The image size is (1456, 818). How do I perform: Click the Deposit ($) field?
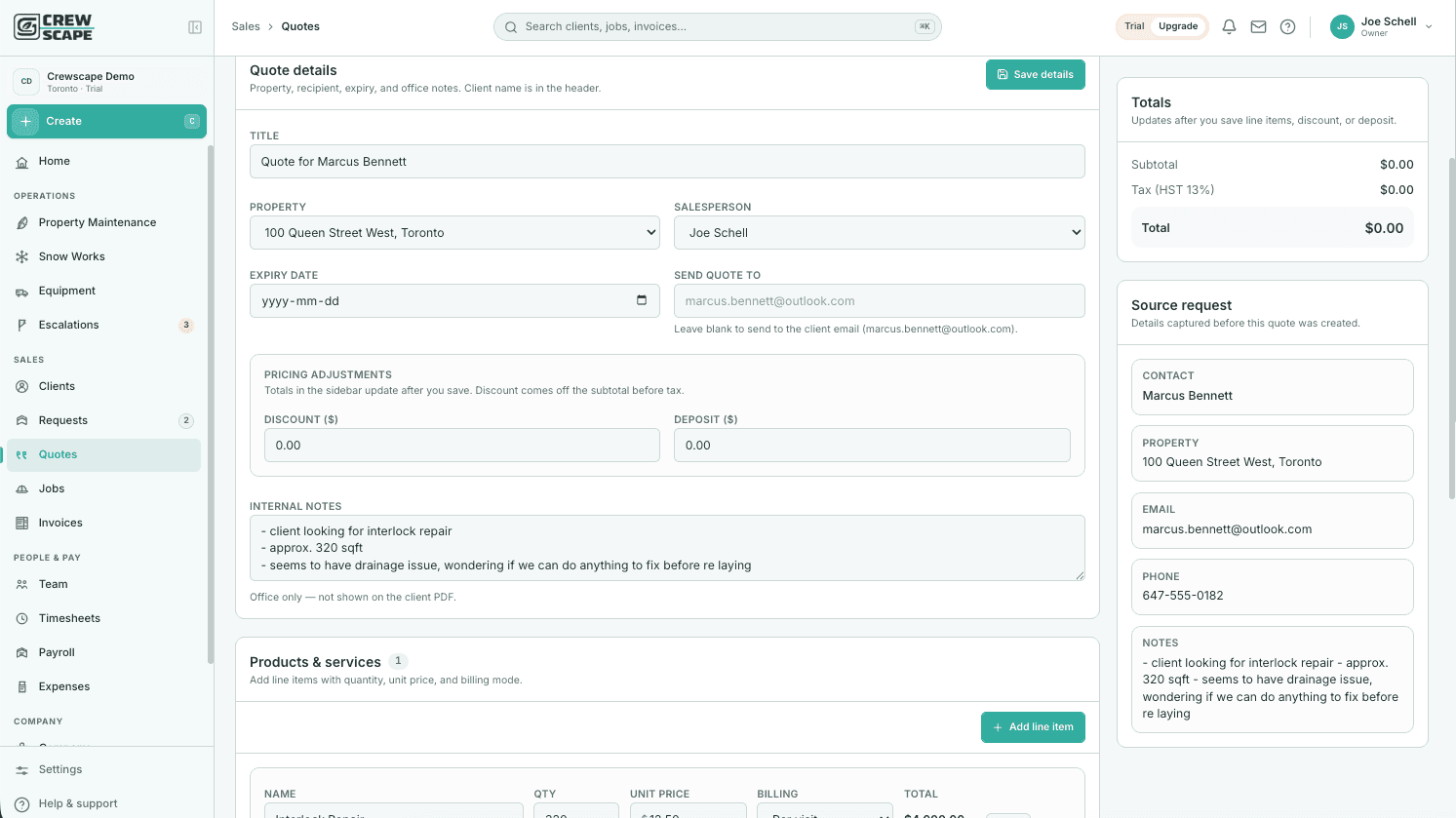(872, 446)
